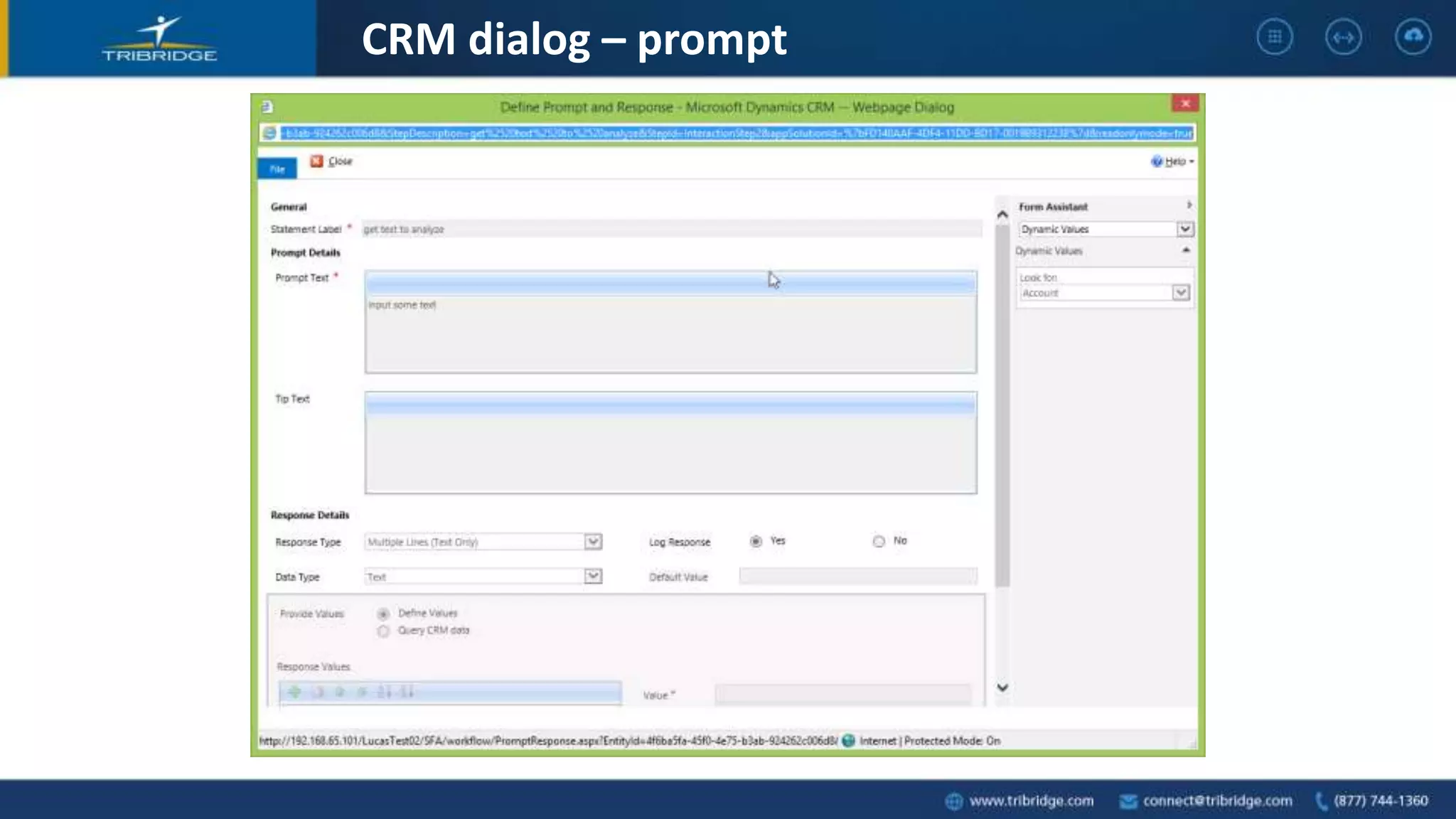Image resolution: width=1456 pixels, height=819 pixels.
Task: Click the page icon left of address bar
Action: point(269,133)
